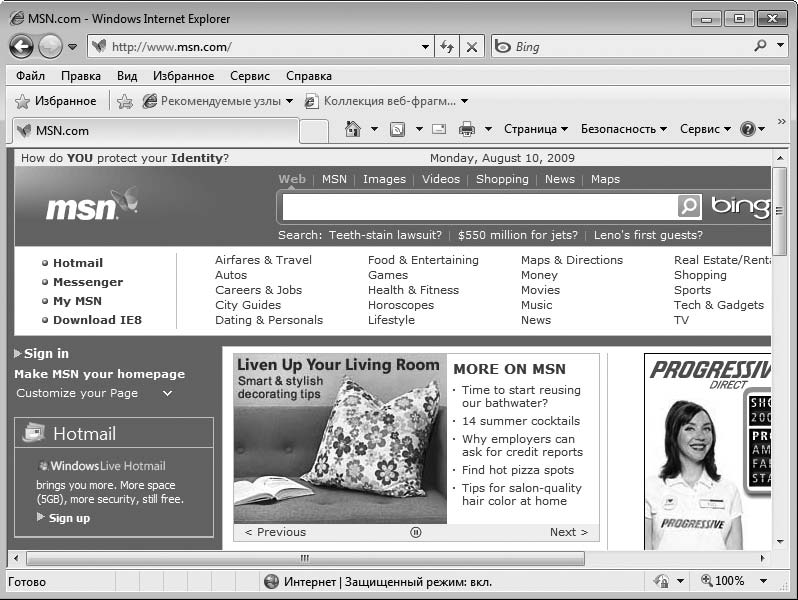Open the Messenger link
798x600 pixels.
click(x=88, y=282)
